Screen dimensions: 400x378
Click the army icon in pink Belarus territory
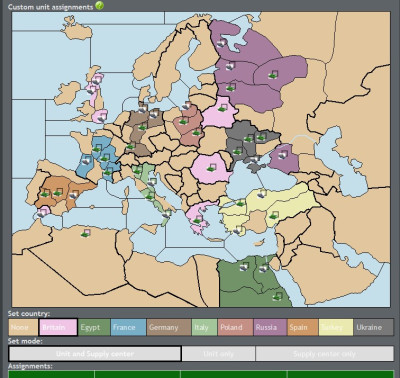pos(222,108)
